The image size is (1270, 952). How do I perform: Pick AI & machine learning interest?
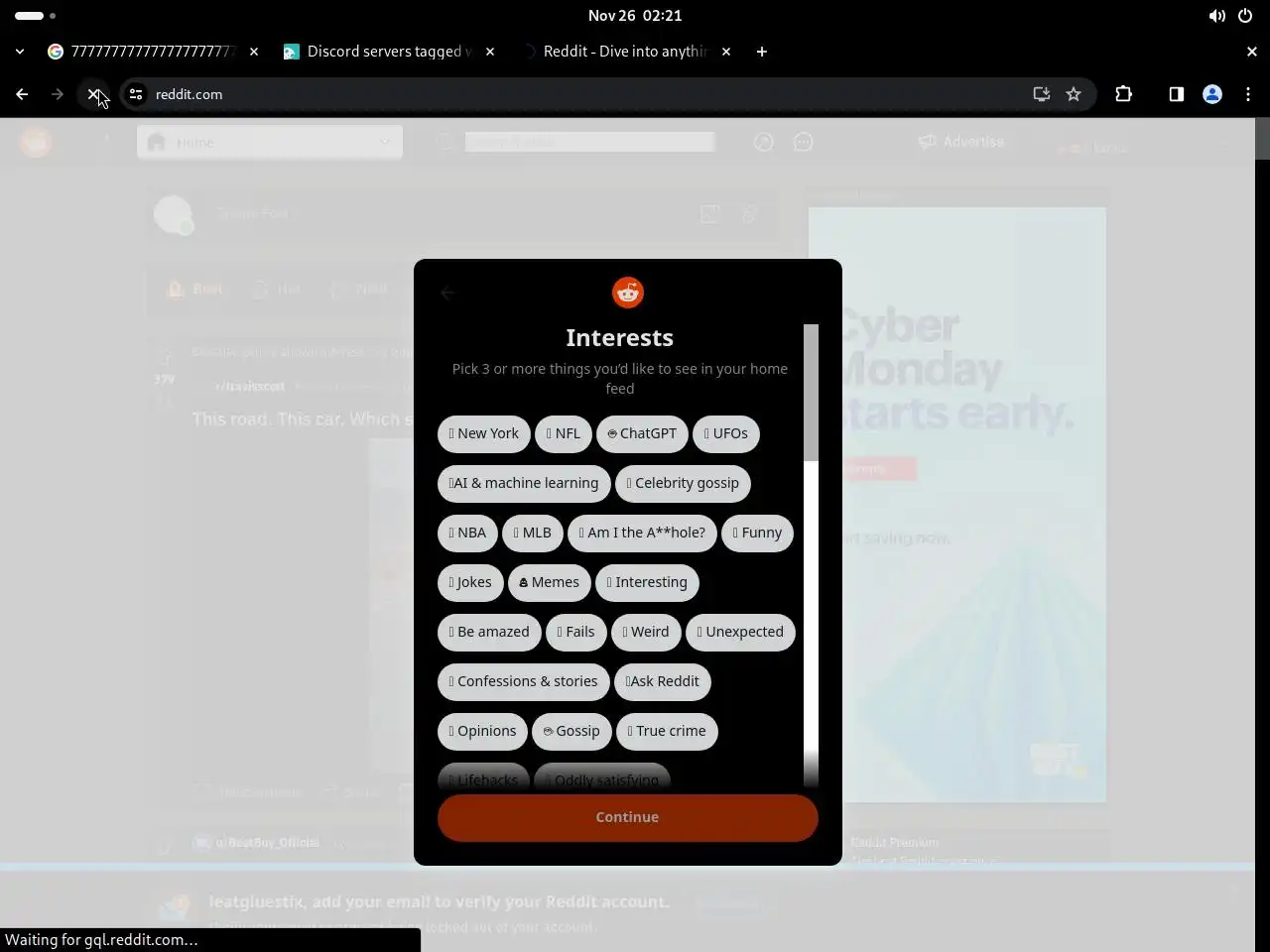[524, 483]
